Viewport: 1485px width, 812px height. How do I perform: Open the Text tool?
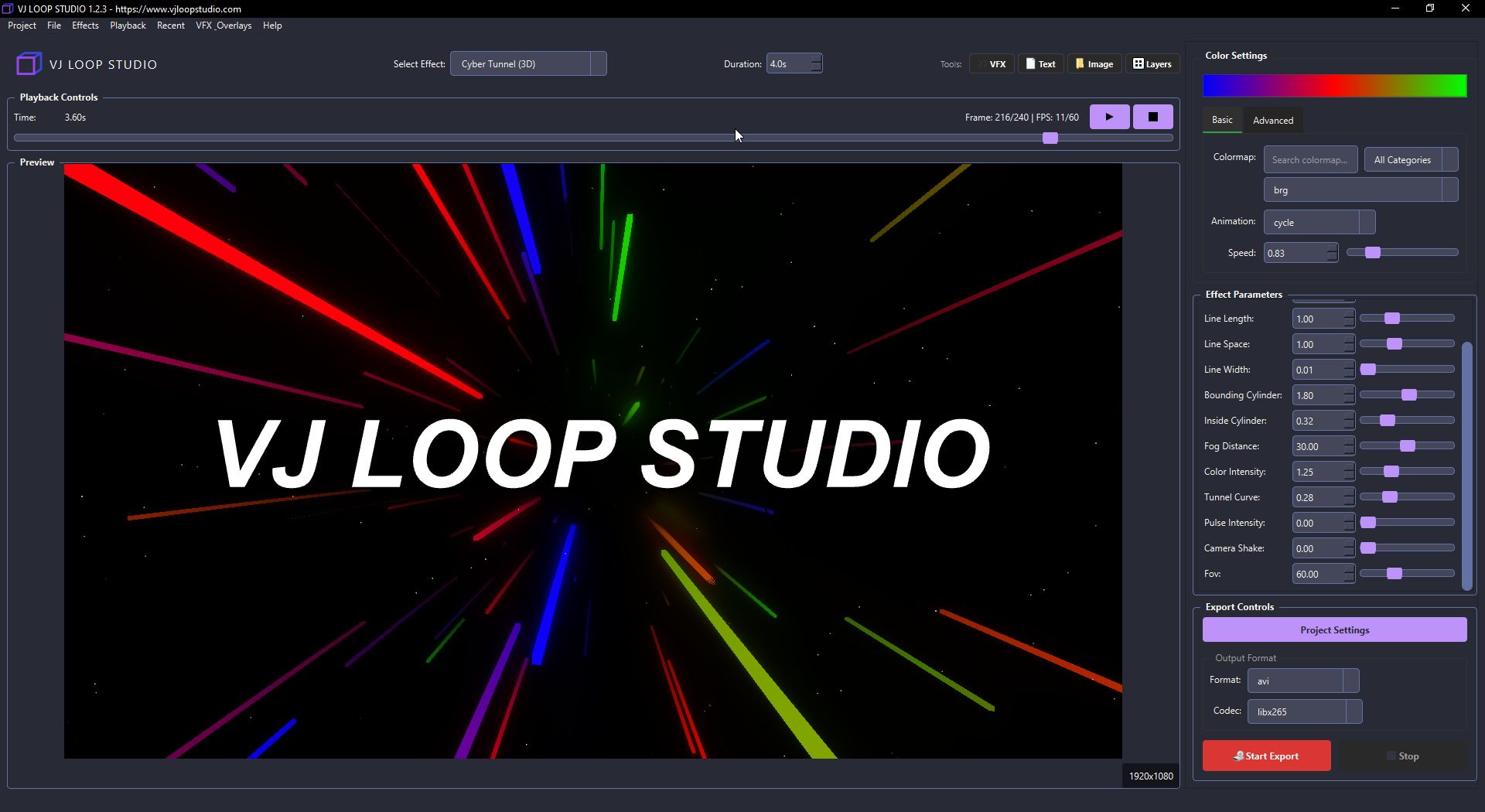point(1040,63)
